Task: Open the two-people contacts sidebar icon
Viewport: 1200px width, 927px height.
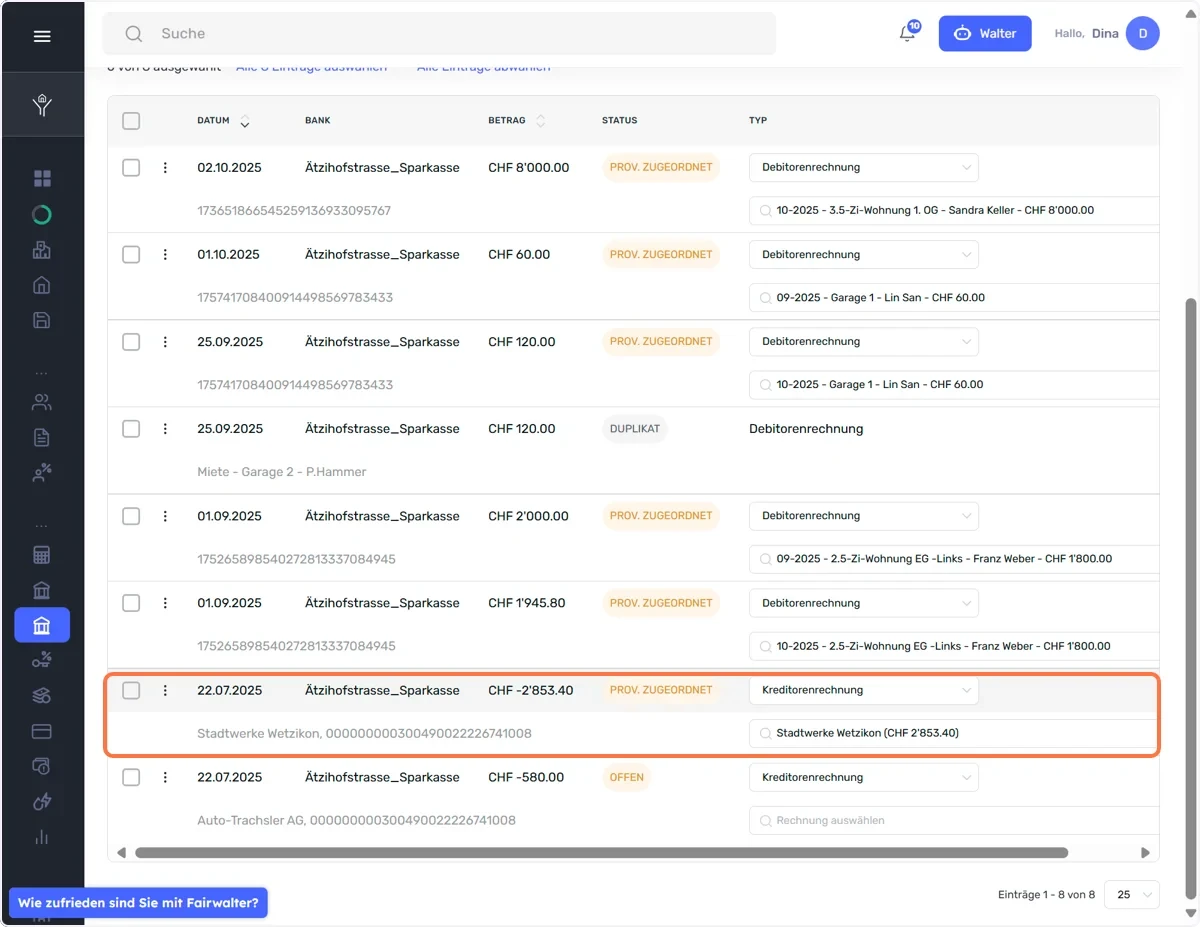Action: point(42,402)
